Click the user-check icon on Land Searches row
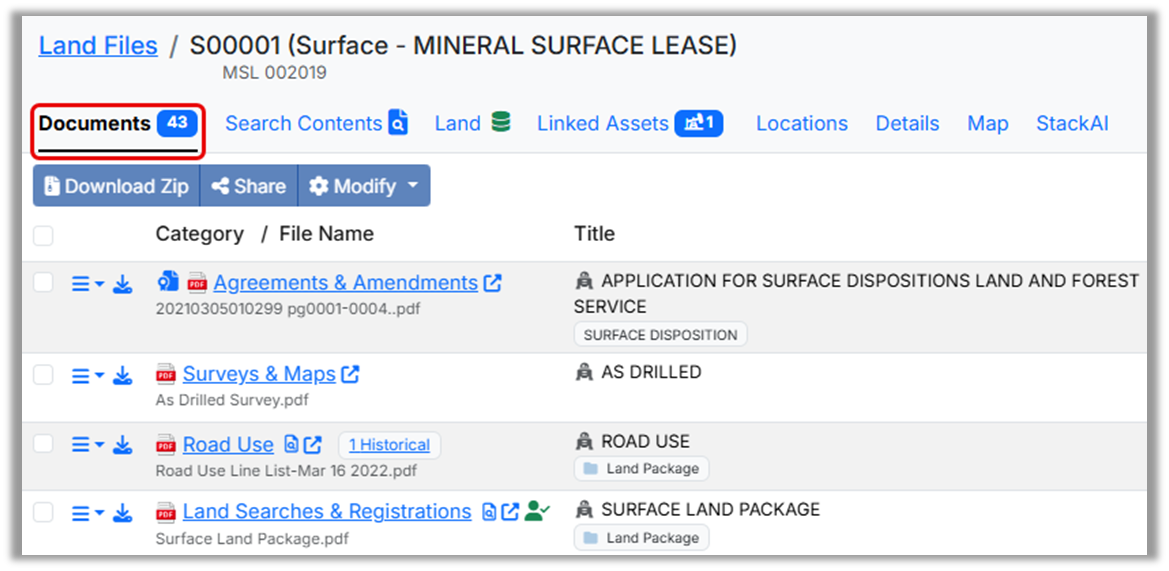The image size is (1169, 571). click(537, 511)
